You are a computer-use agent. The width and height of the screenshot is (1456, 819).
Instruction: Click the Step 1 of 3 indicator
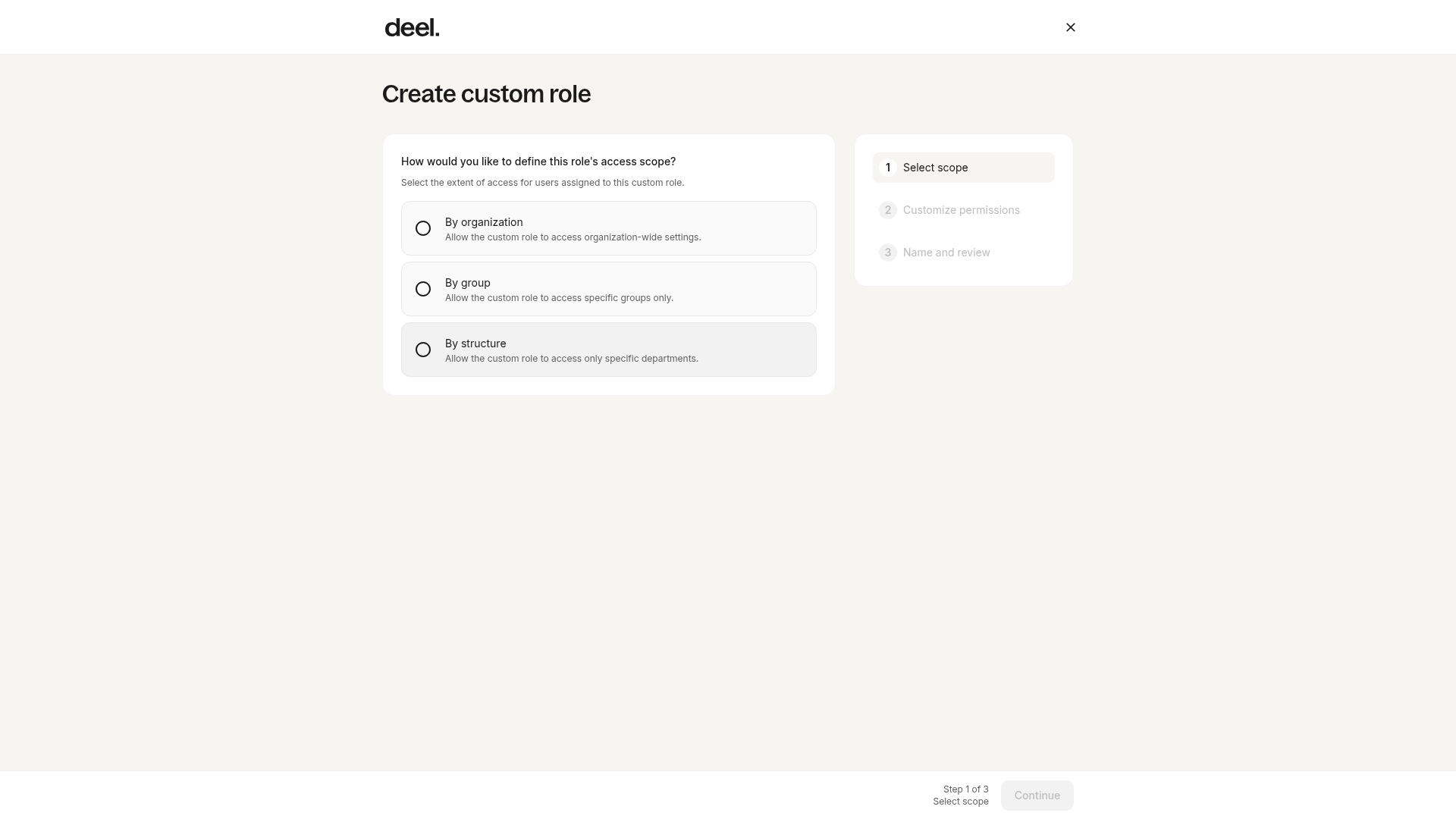(965, 789)
